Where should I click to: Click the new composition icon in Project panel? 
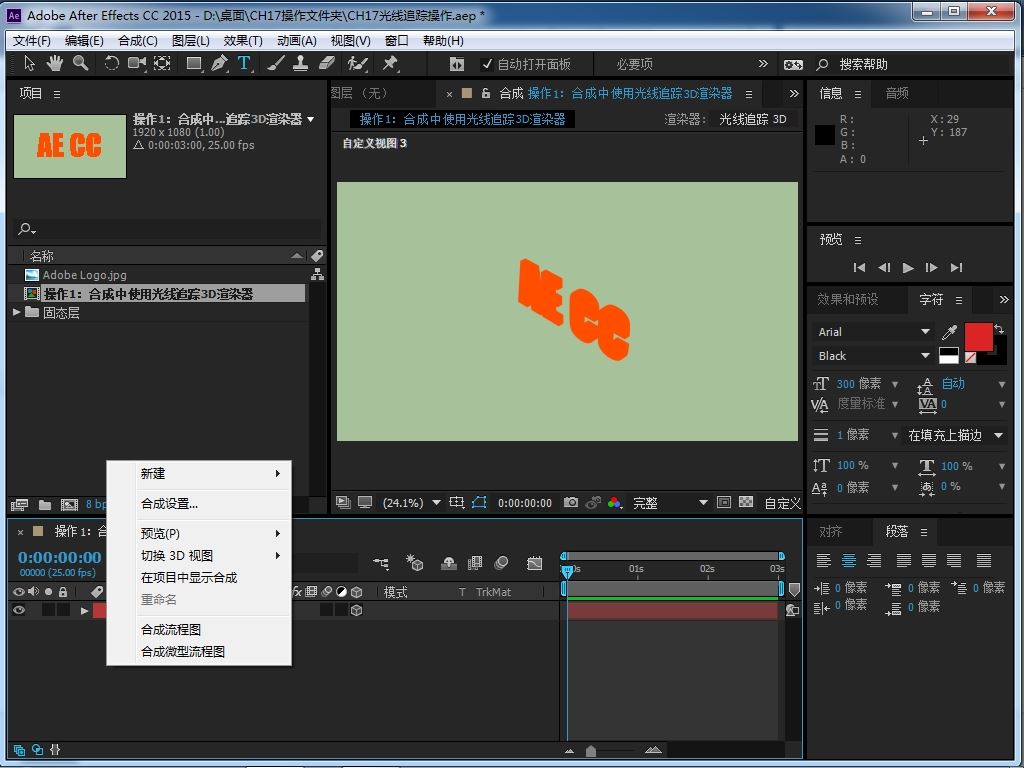point(69,504)
